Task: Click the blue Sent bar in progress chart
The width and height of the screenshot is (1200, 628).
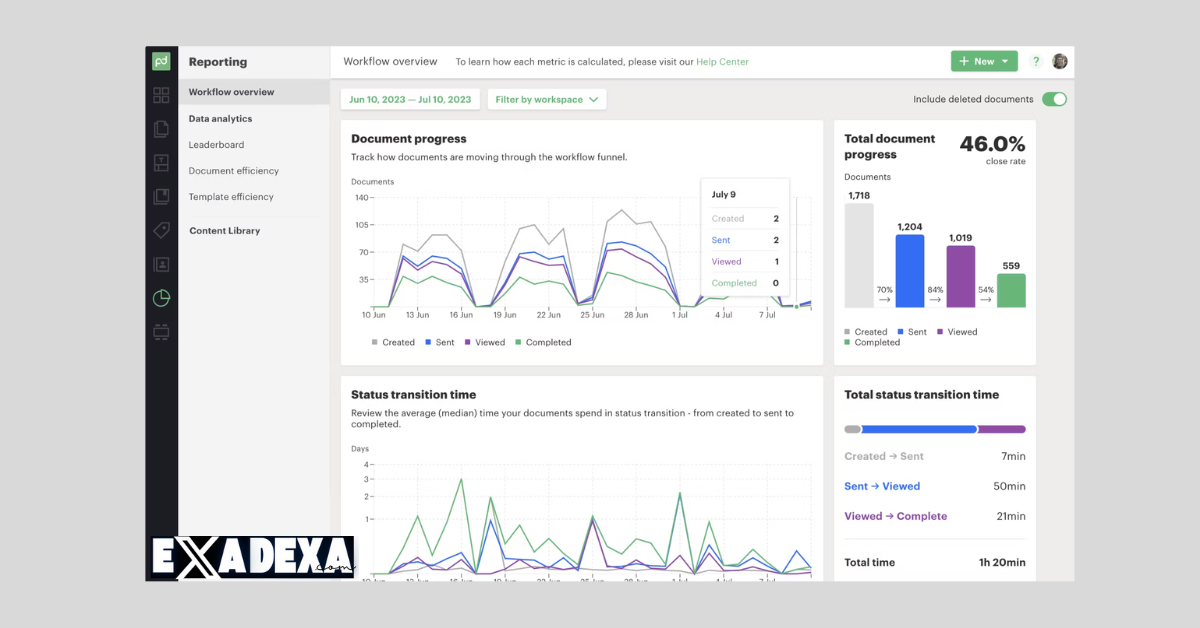Action: click(x=910, y=271)
